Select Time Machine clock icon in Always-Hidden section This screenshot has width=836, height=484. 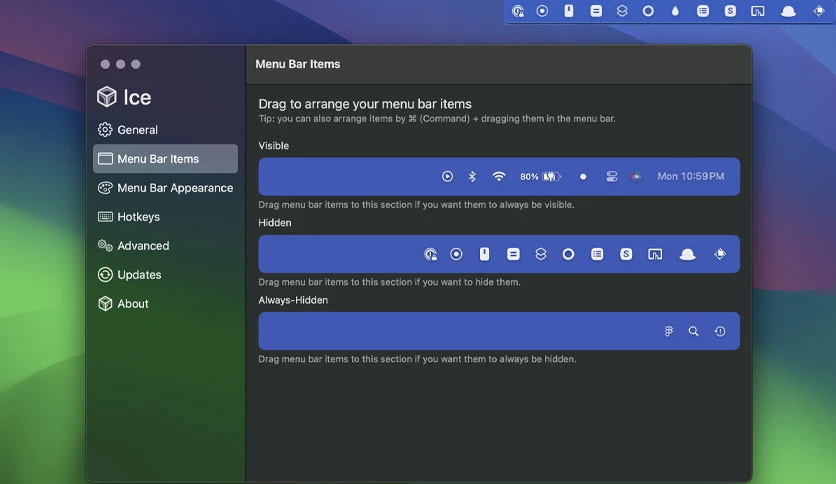[x=720, y=332]
